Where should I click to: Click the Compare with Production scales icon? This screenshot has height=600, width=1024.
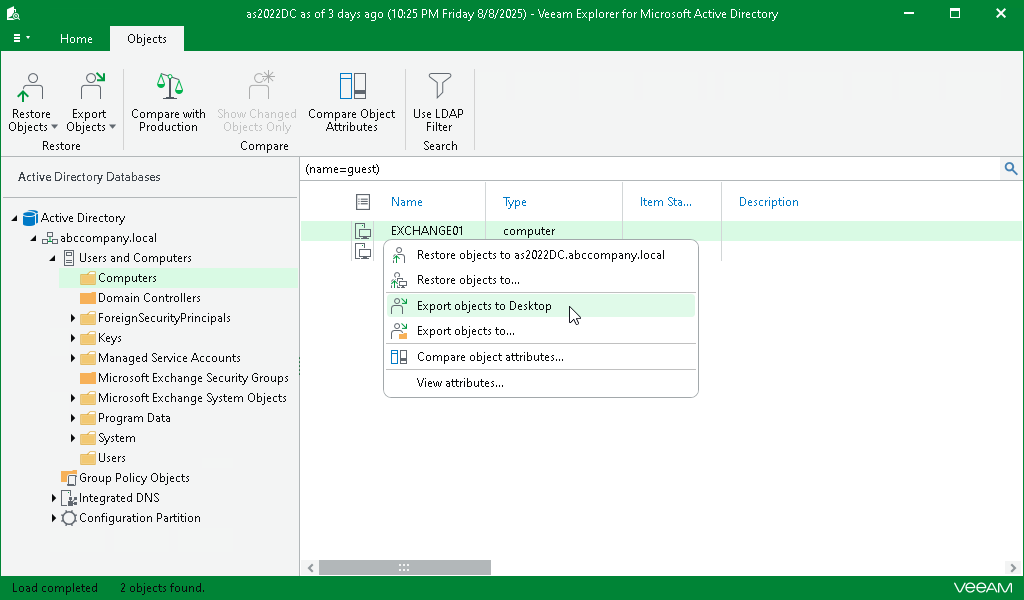click(169, 86)
